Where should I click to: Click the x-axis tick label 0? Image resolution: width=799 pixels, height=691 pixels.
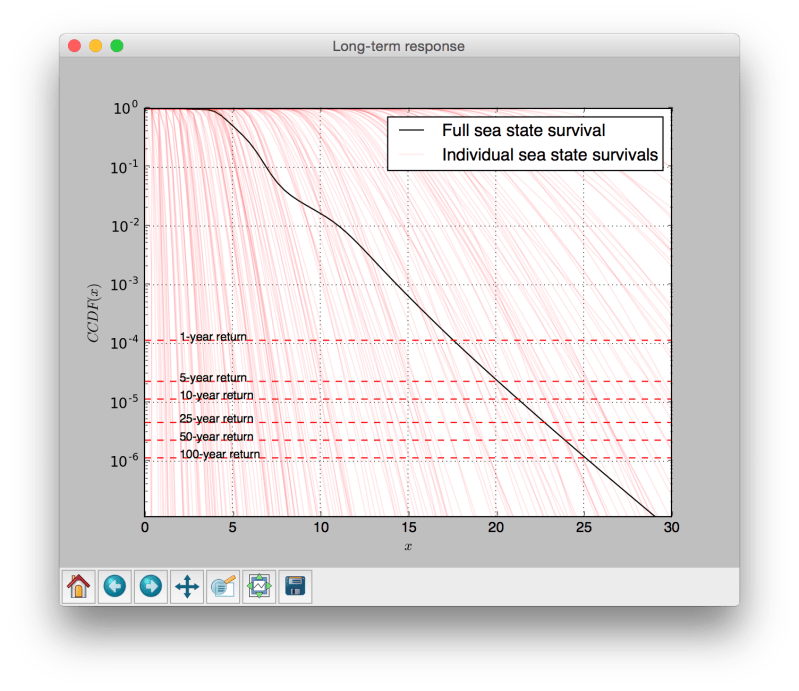point(145,527)
